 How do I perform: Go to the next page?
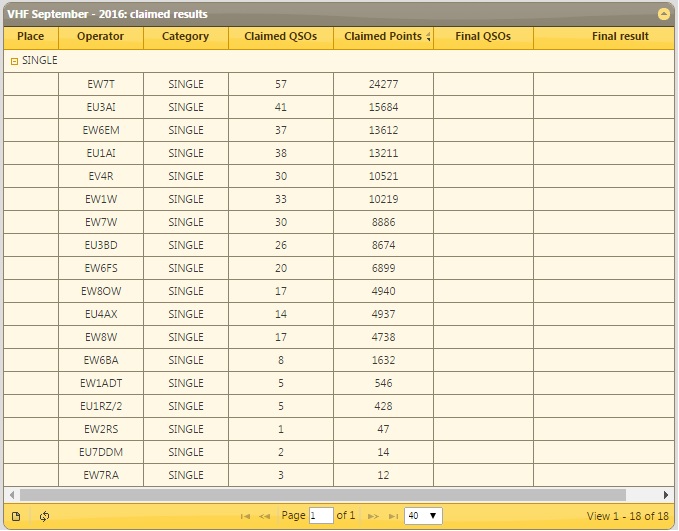pyautogui.click(x=372, y=516)
